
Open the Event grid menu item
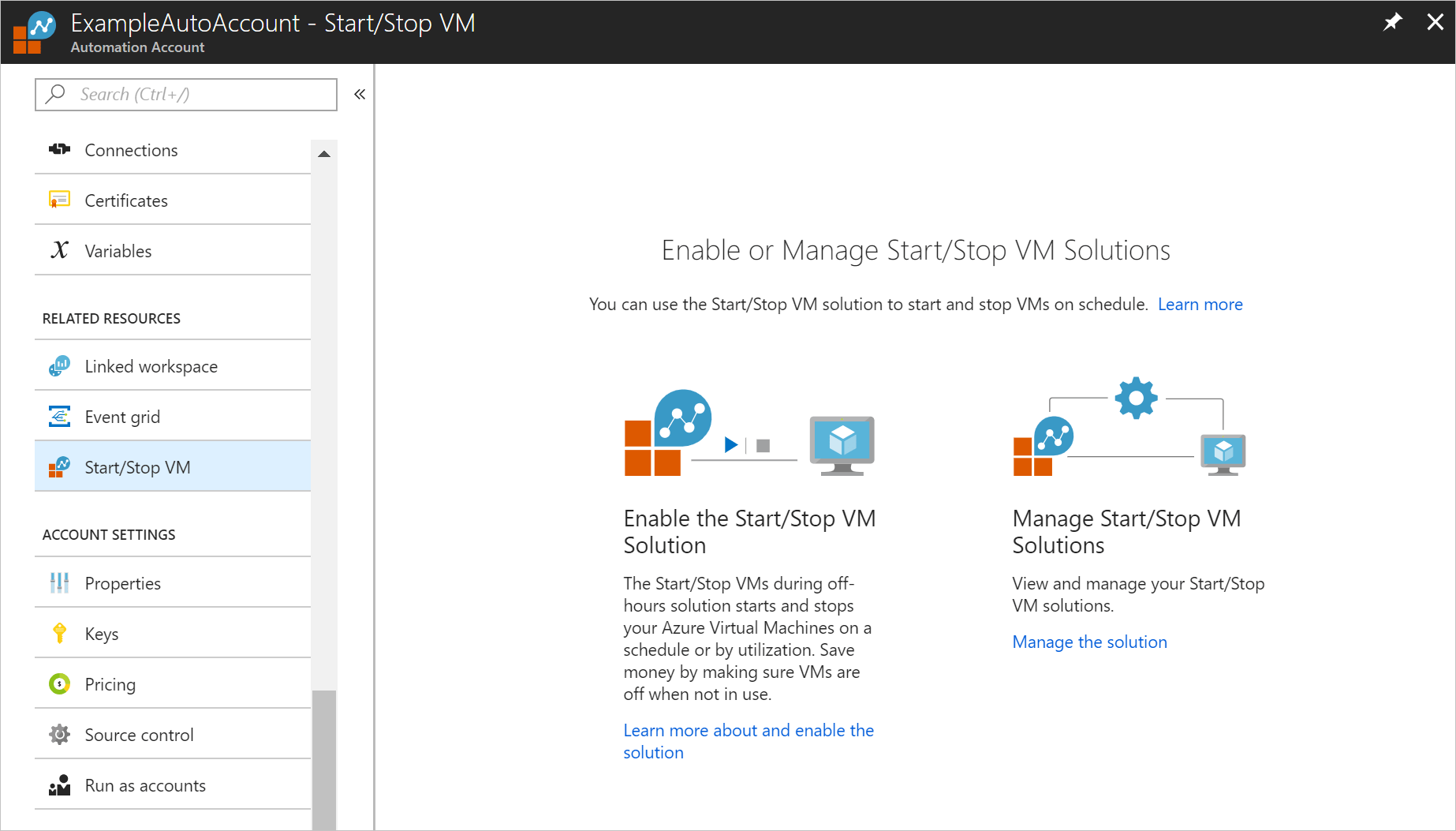173,417
